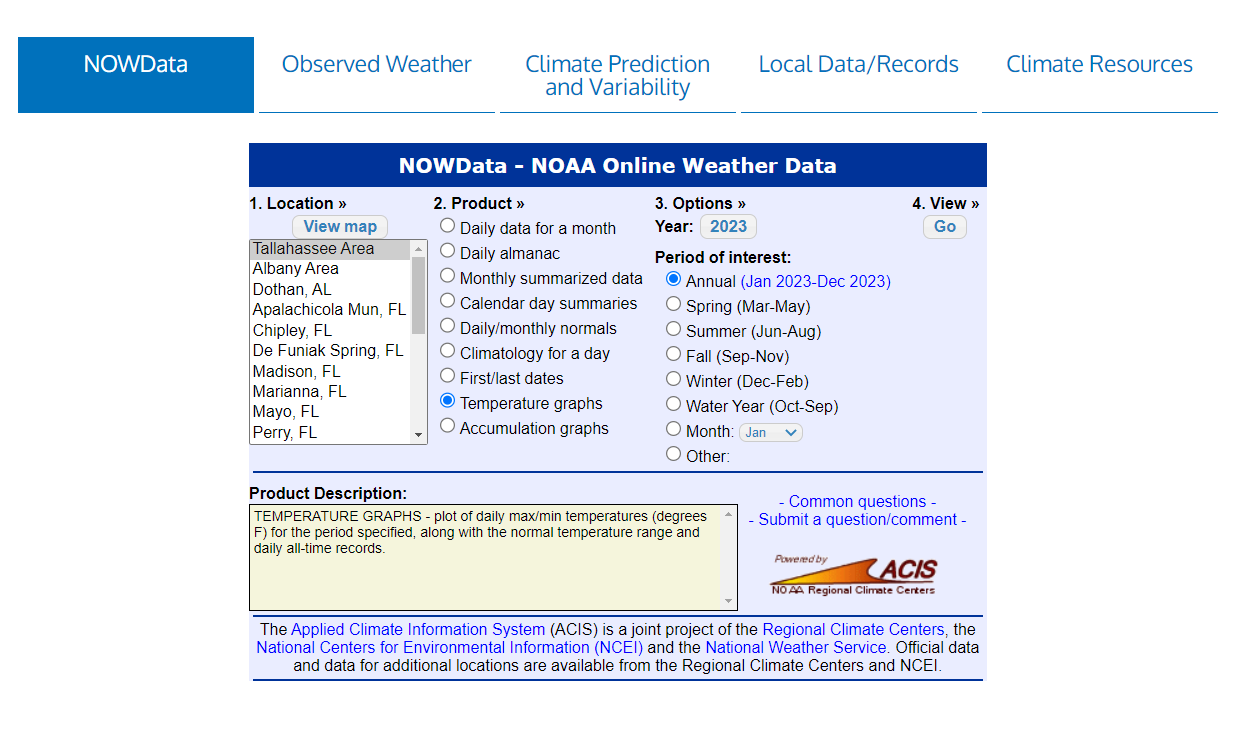Click the 2023 year field
1235x729 pixels.
tap(728, 227)
